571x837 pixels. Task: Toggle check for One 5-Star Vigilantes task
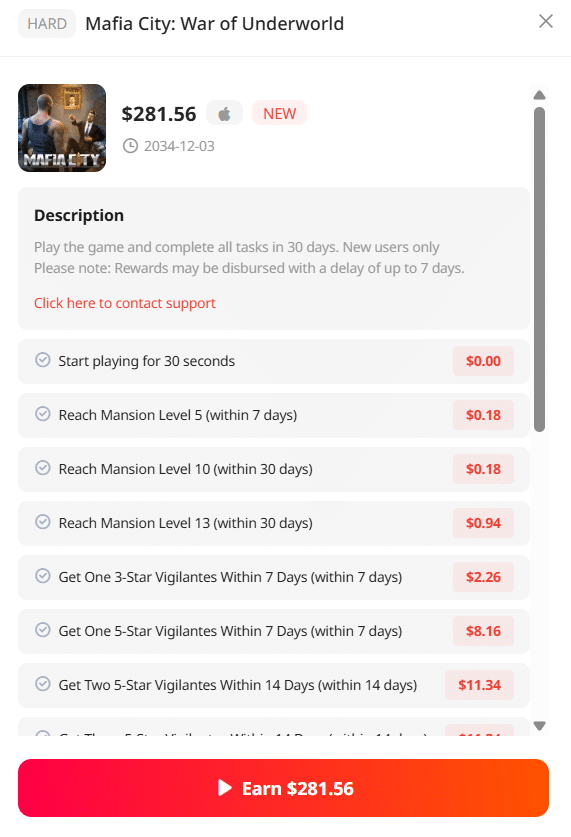pos(43,630)
